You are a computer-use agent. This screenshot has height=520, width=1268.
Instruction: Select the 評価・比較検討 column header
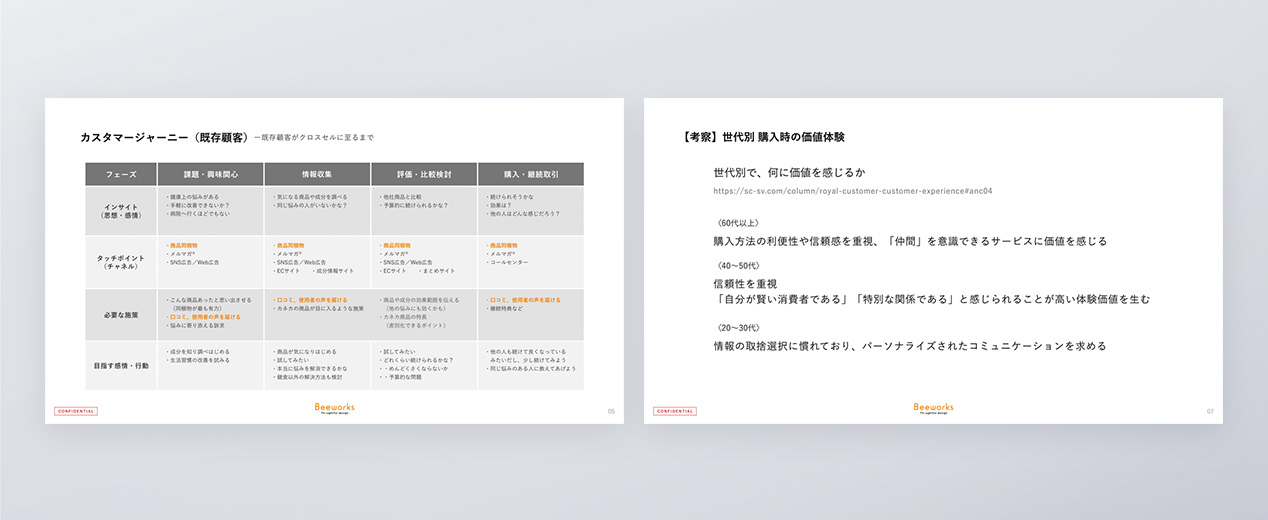[424, 174]
